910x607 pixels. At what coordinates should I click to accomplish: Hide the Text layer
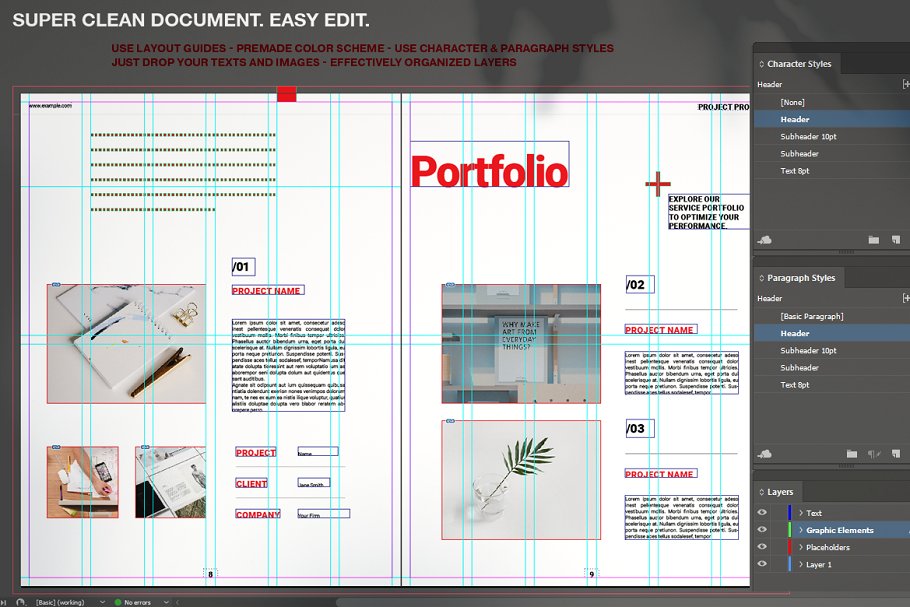(762, 513)
